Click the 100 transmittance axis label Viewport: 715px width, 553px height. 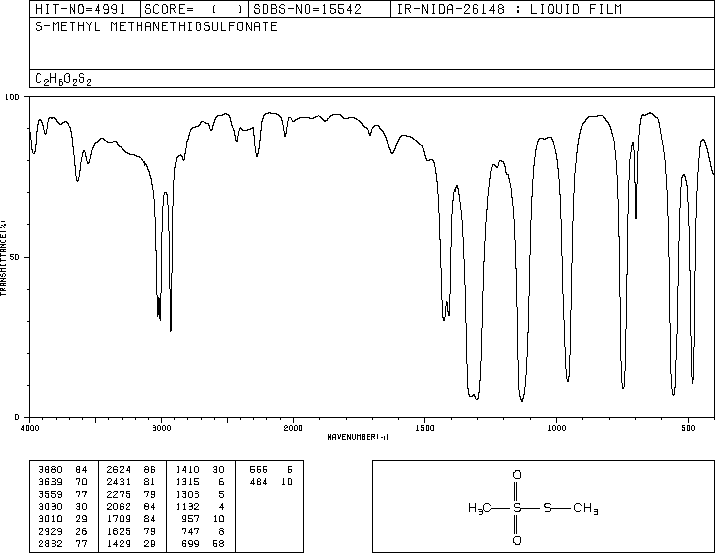12,97
